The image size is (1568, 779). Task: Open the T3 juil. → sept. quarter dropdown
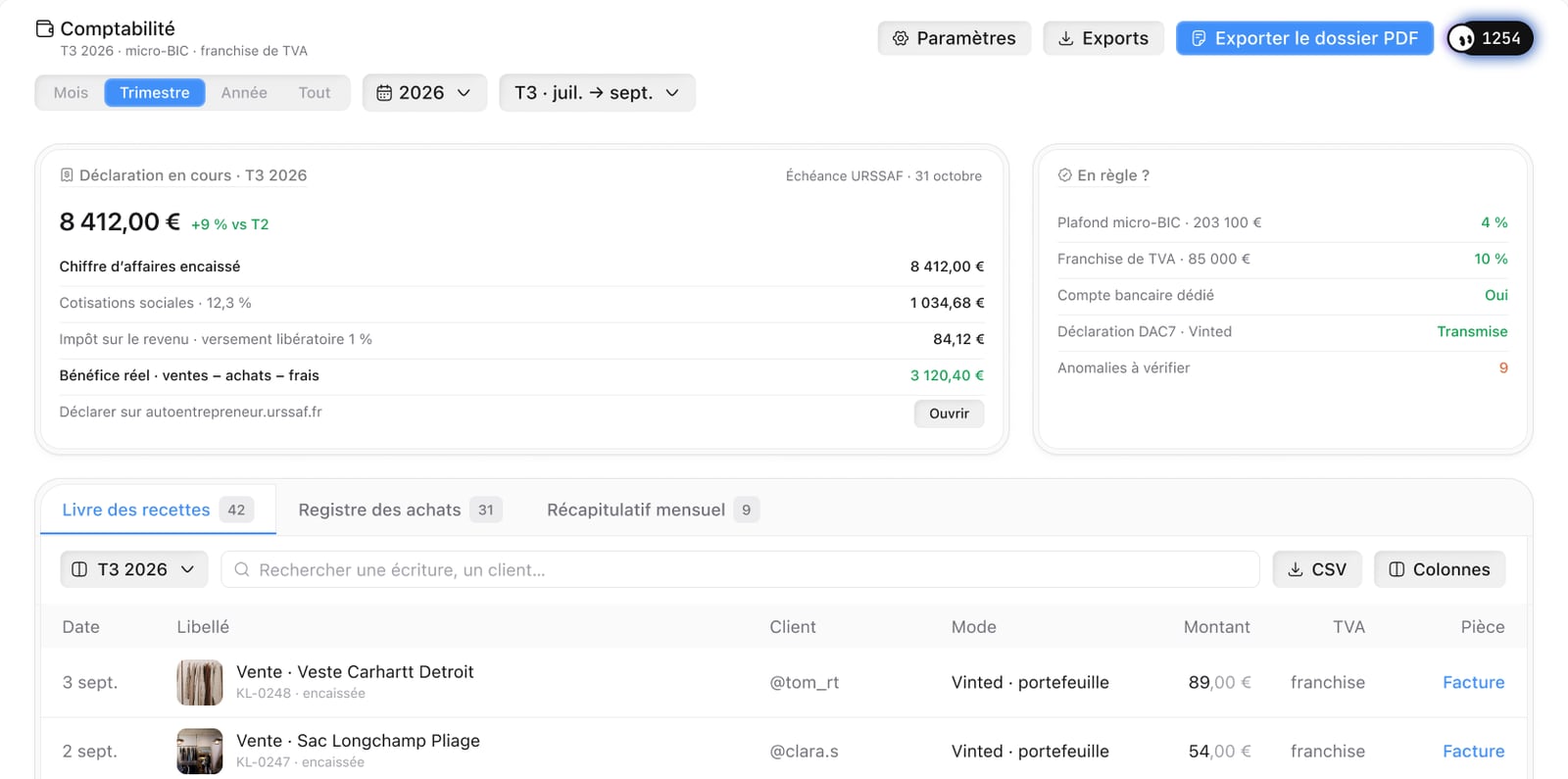tap(597, 93)
